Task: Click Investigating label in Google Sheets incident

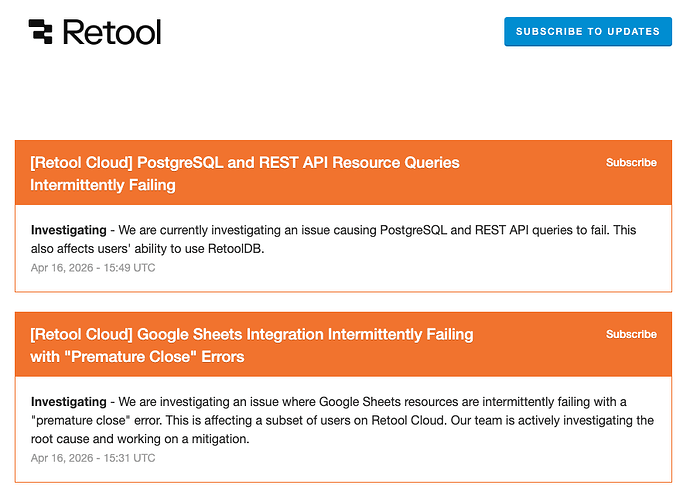Action: pos(68,402)
